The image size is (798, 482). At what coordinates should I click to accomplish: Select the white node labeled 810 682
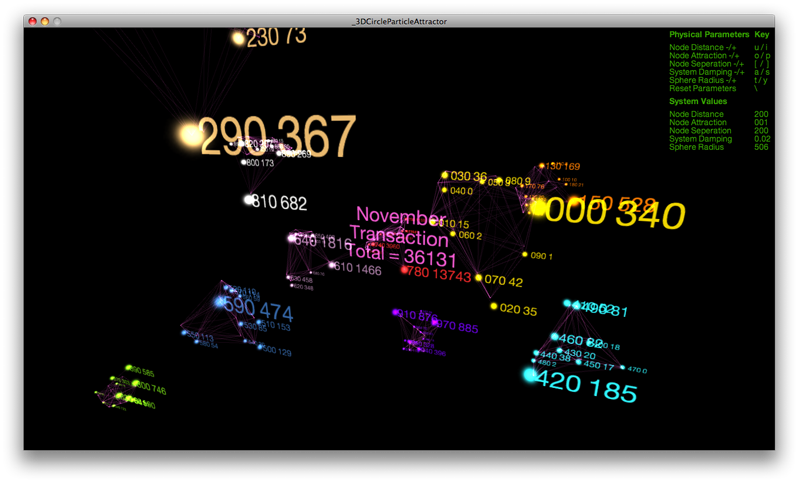coord(249,200)
